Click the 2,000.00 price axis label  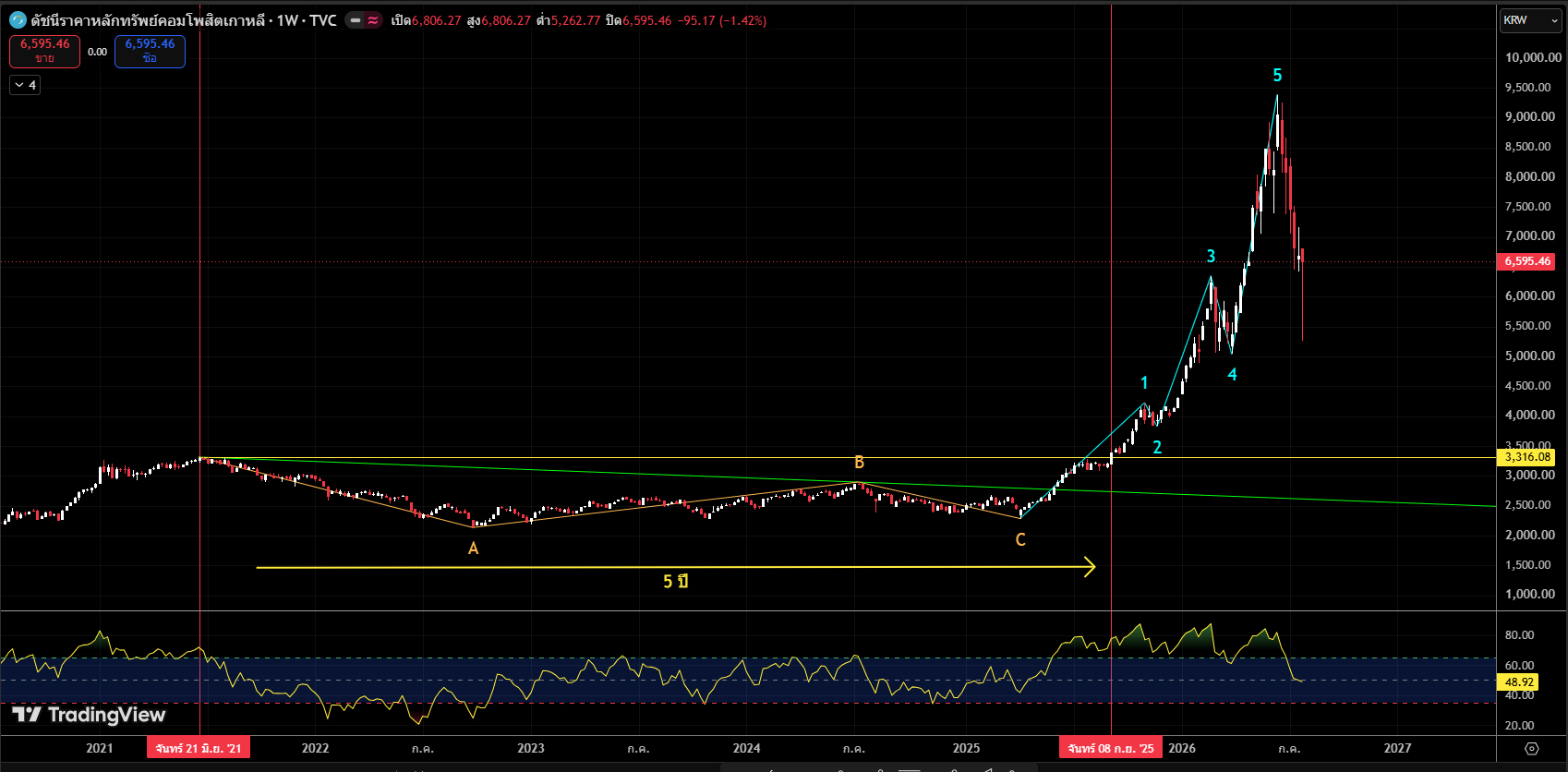click(x=1530, y=535)
